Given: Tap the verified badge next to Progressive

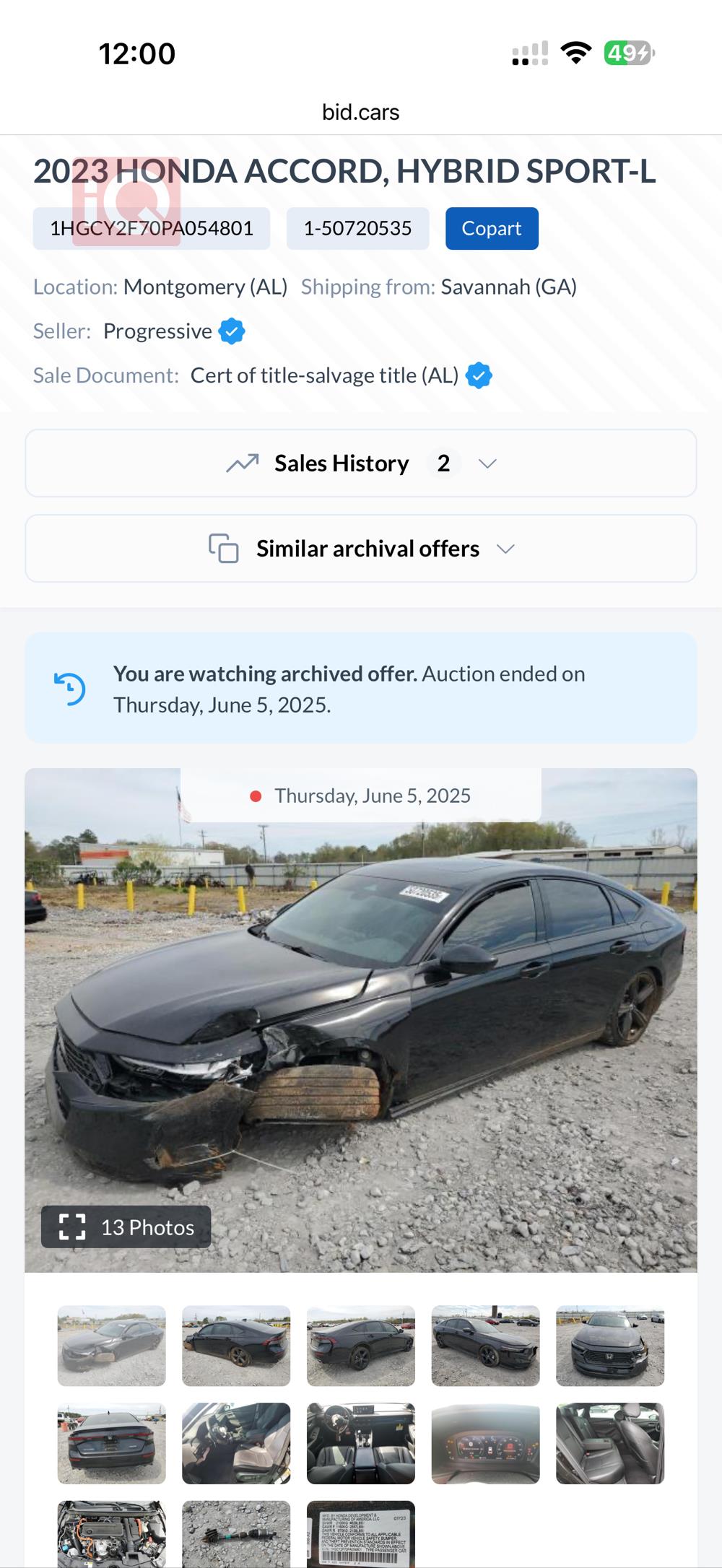Looking at the screenshot, I should click(232, 331).
